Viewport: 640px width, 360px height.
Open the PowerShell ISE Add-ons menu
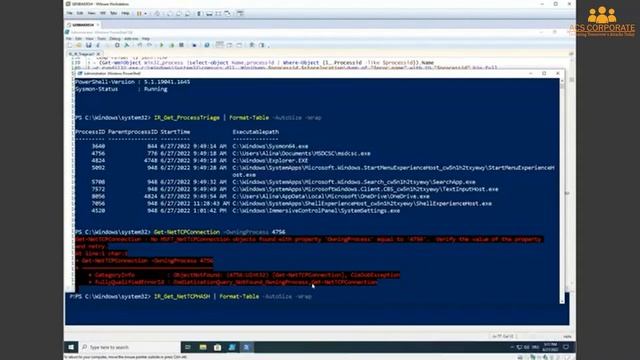pos(131,39)
